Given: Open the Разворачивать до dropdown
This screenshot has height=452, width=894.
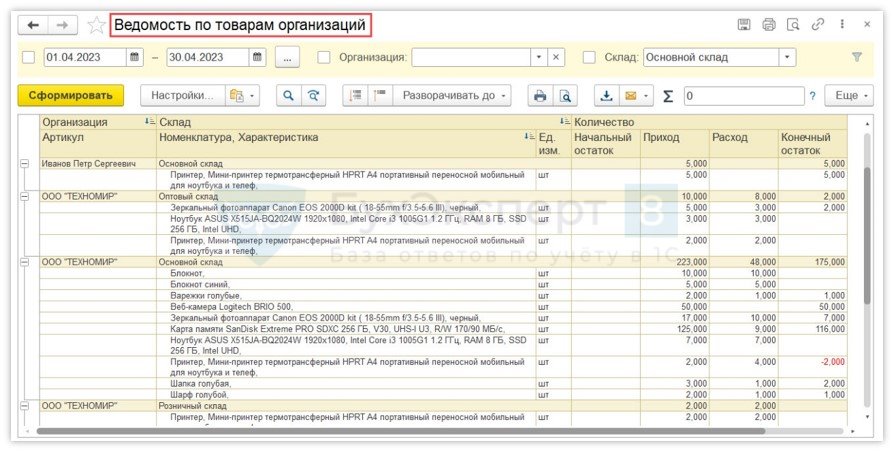Looking at the screenshot, I should [x=453, y=96].
